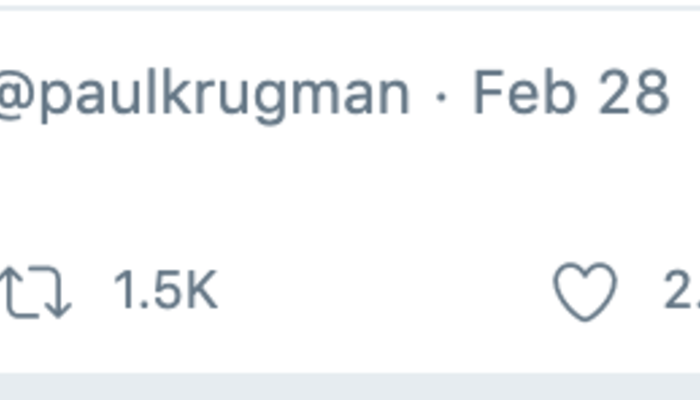Like the tweet with the heart icon
Image resolution: width=700 pixels, height=400 pixels.
[x=585, y=293]
